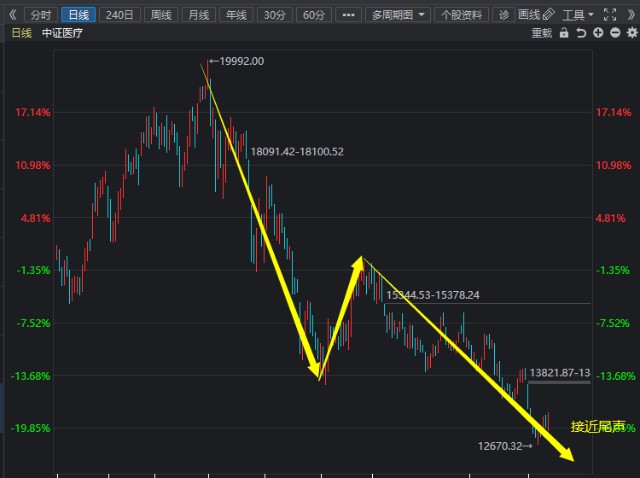Screen dimensions: 640x478
Task: Open the more periods ellipsis menu
Action: (x=347, y=15)
